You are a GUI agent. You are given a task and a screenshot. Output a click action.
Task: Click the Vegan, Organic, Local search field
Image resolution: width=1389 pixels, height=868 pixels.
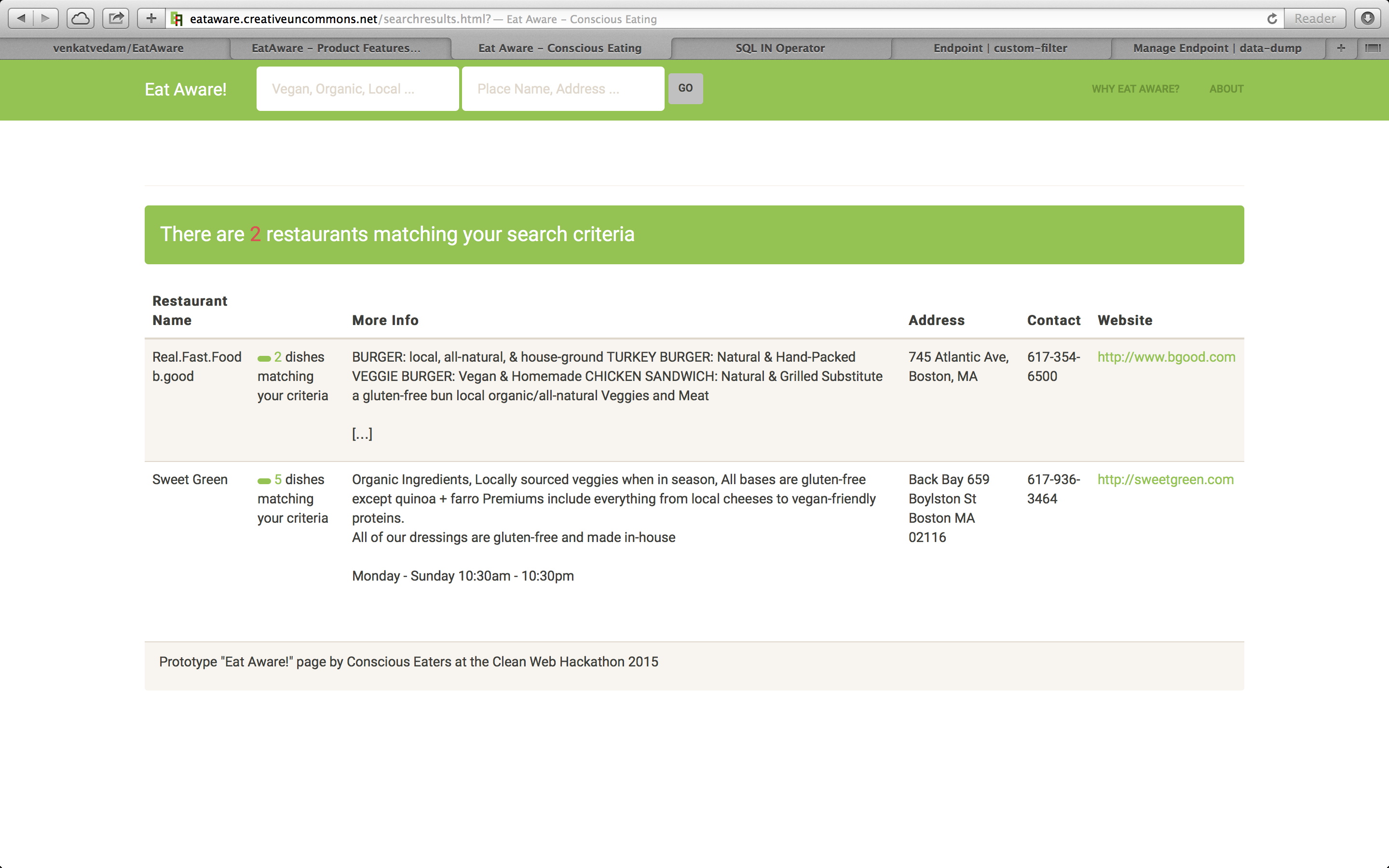357,89
